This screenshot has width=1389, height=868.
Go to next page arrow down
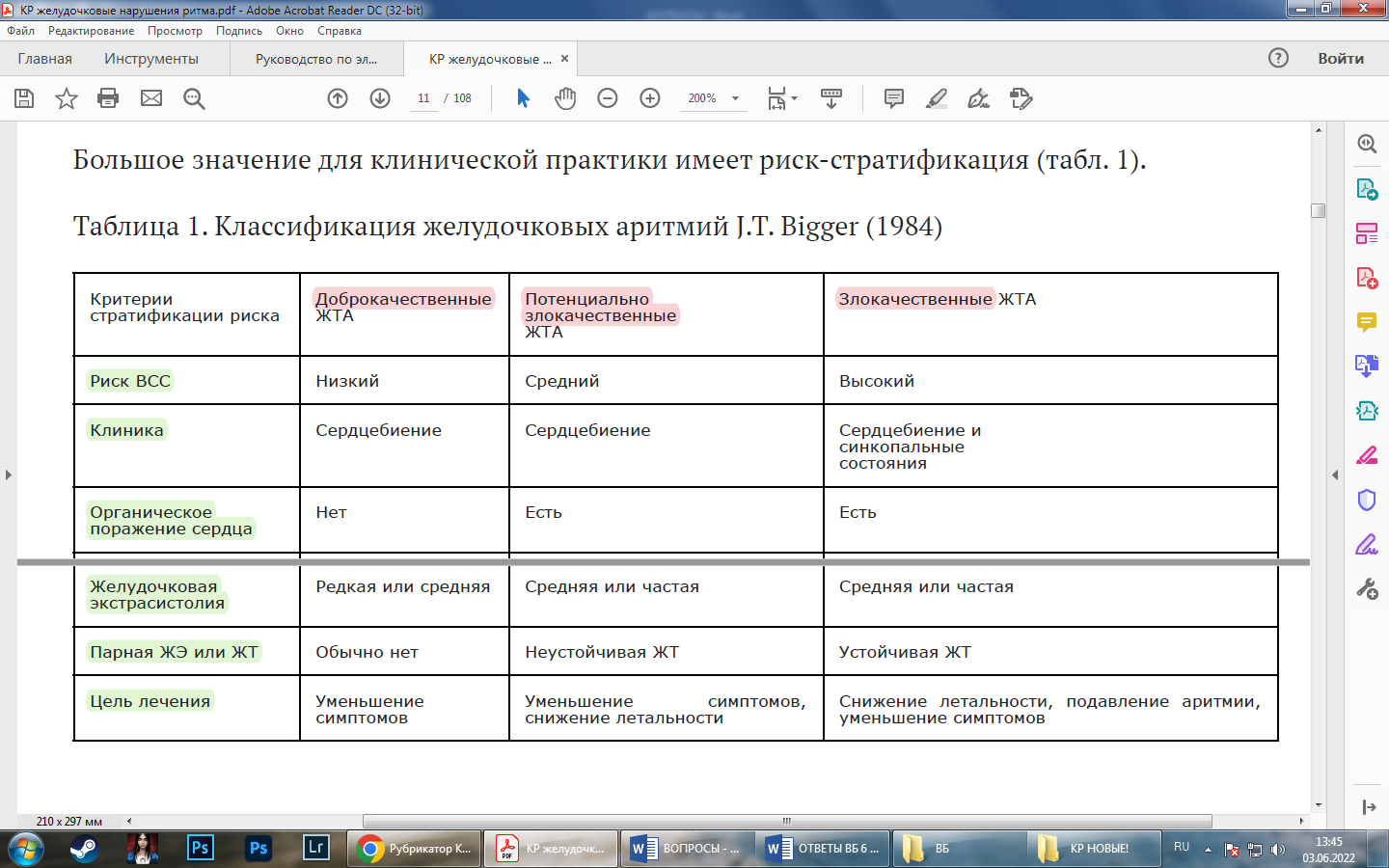click(380, 98)
